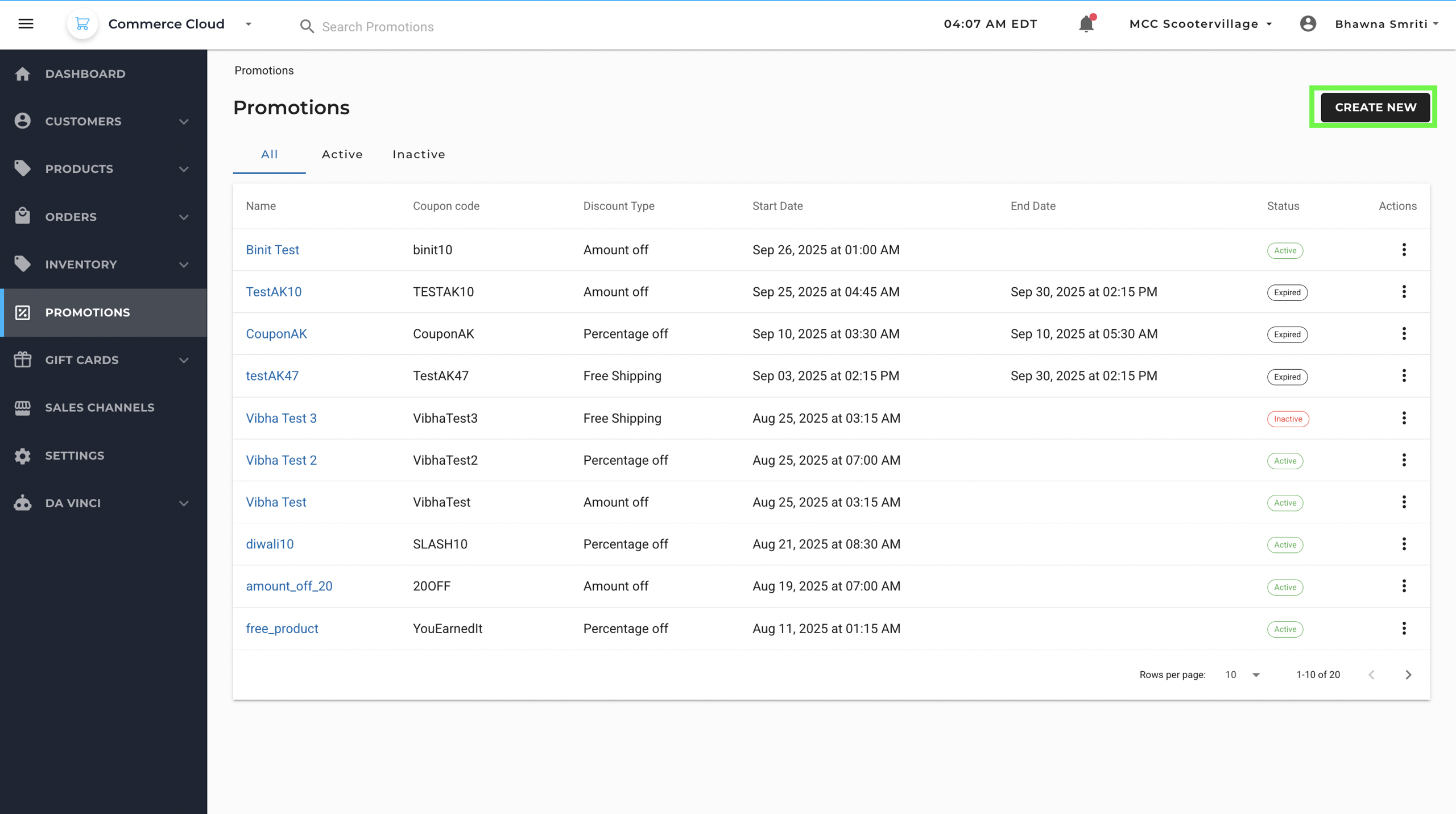Click the next page arrow
This screenshot has width=1456, height=814.
tap(1408, 675)
